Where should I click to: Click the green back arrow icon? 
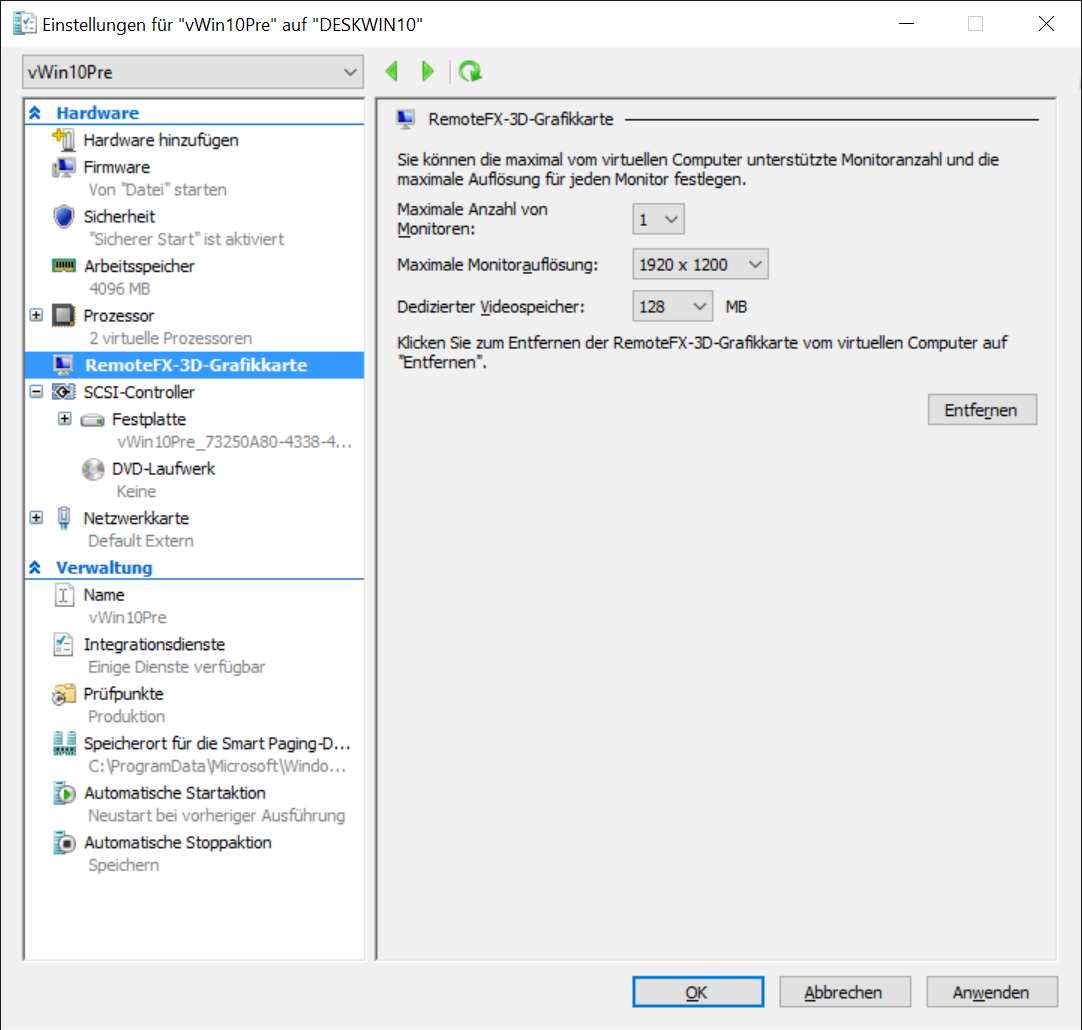(x=392, y=71)
